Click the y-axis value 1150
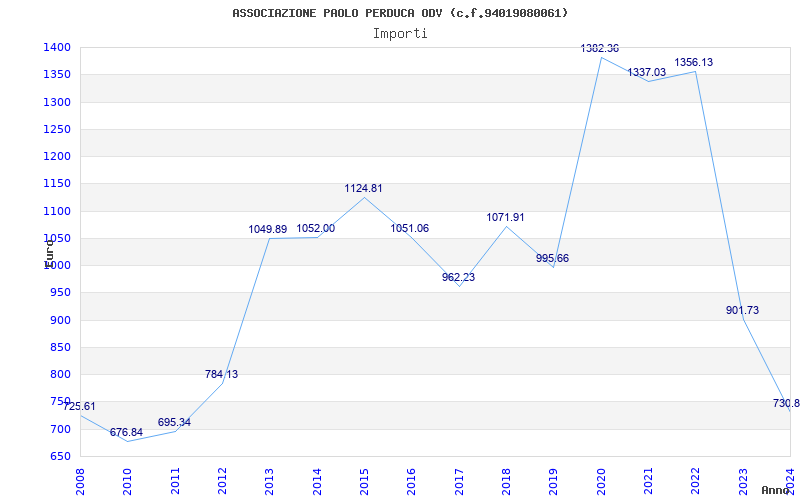This screenshot has width=800, height=500. (57, 184)
